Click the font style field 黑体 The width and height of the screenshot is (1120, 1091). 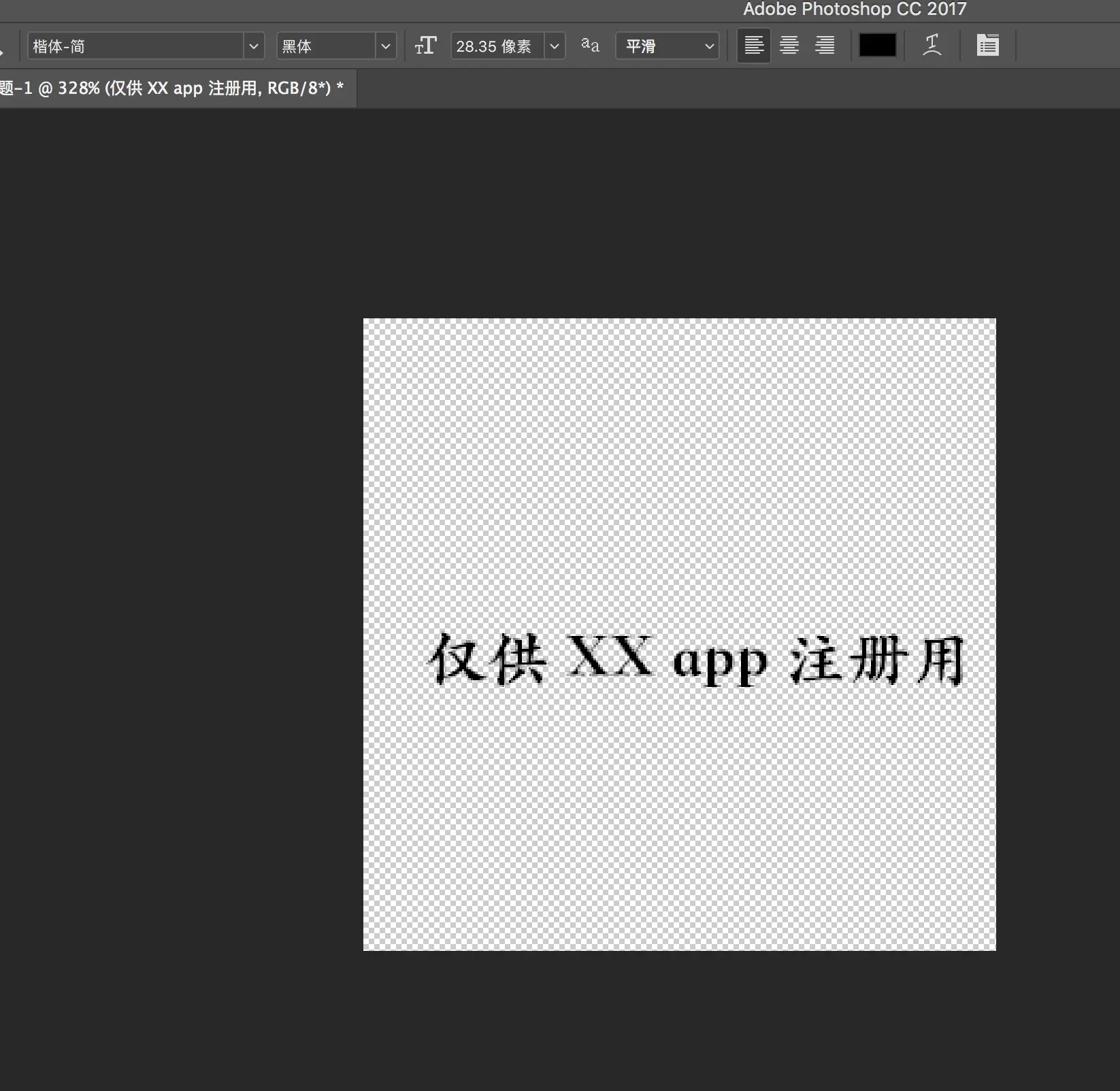(327, 46)
